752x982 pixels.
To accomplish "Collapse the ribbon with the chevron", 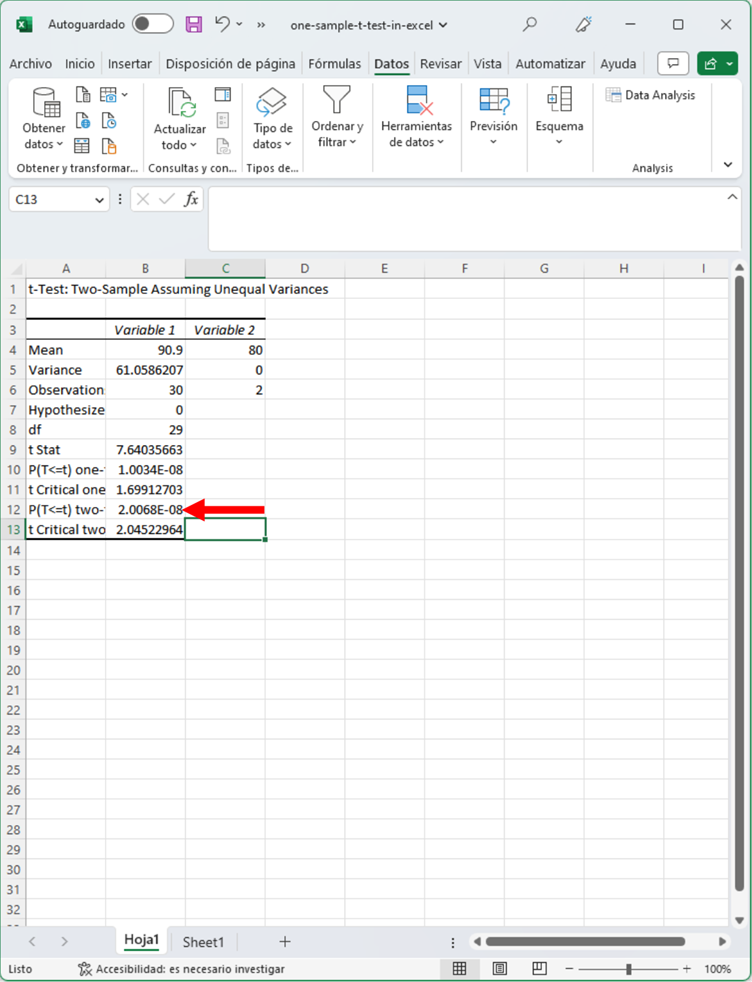I will point(727,165).
